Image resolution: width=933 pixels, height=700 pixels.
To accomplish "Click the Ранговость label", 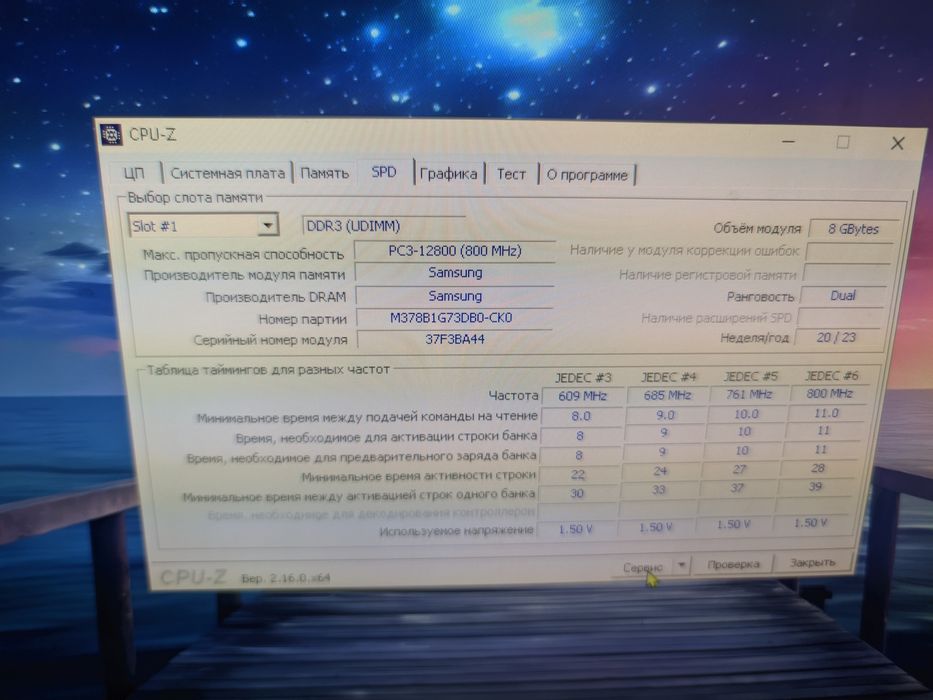I will pyautogui.click(x=760, y=296).
